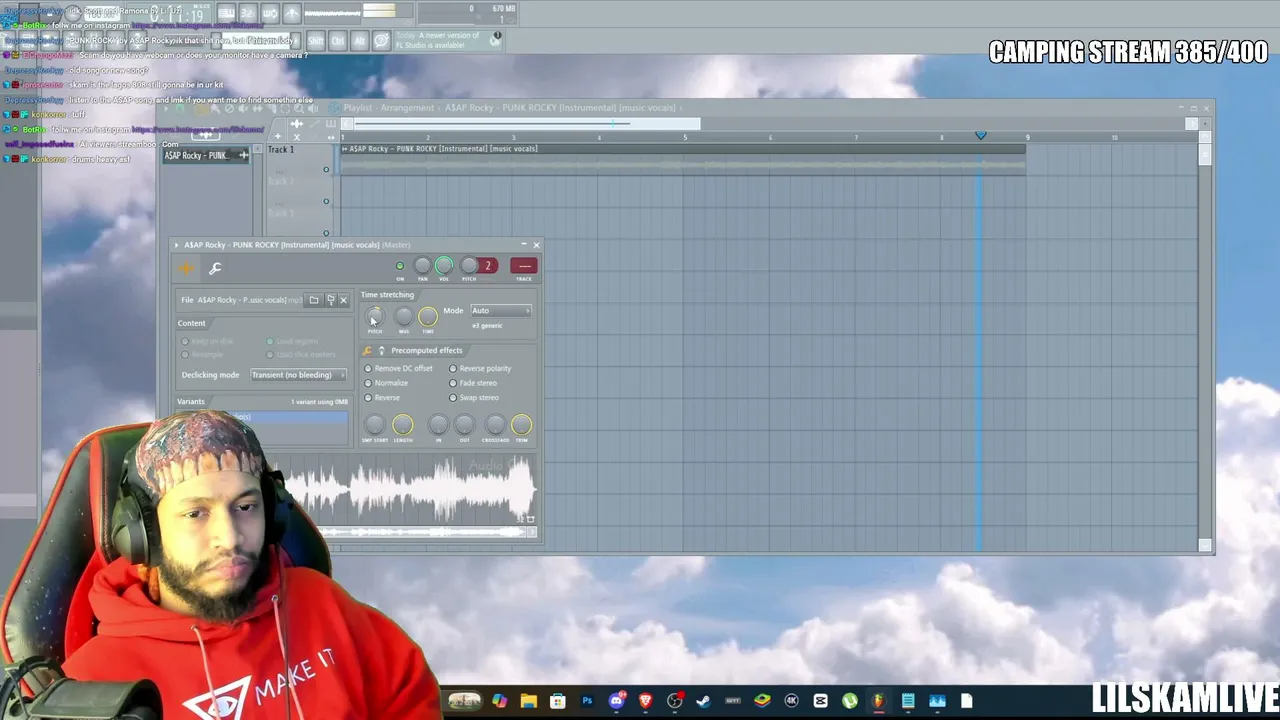1280x720 pixels.
Task: Open the time stretching Mode dropdown set to Auto
Action: (x=500, y=311)
